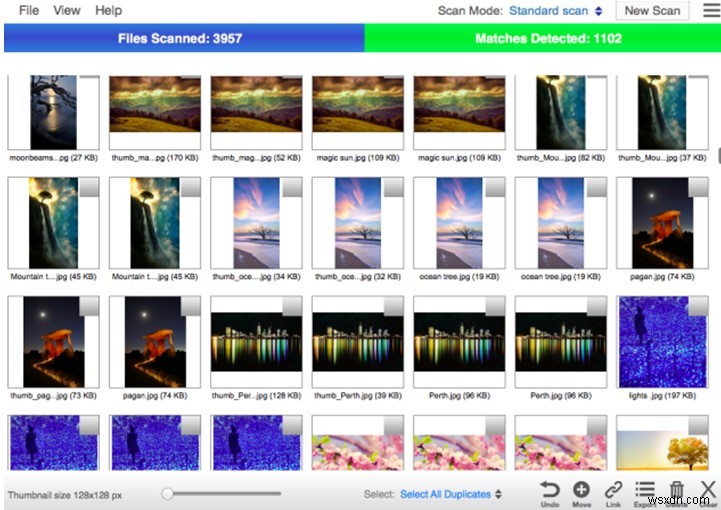Click the Clear X icon
This screenshot has width=721, height=510.
click(x=708, y=490)
